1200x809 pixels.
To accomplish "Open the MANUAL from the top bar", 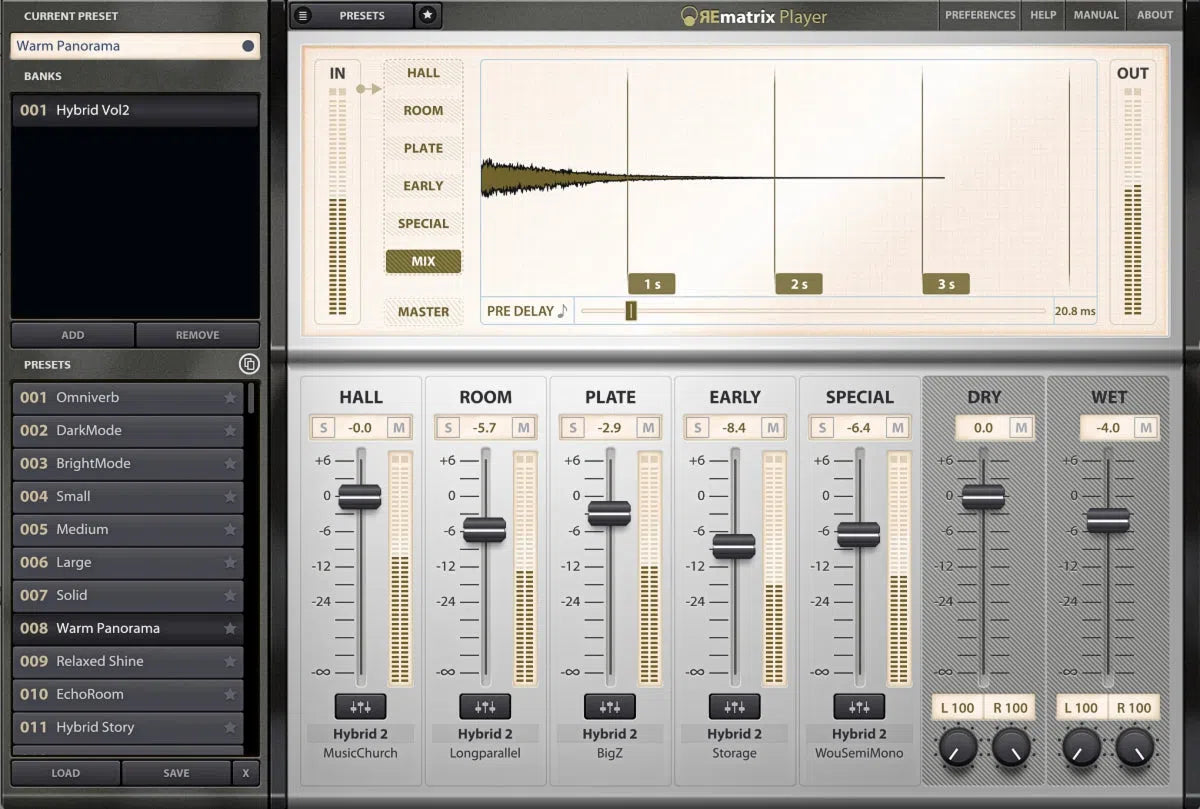I will tap(1096, 15).
